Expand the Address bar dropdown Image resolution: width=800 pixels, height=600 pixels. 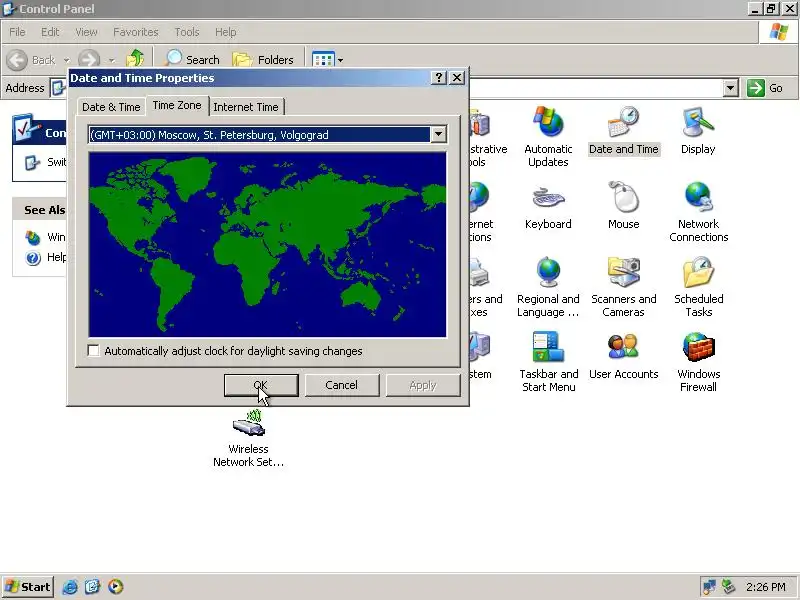coord(731,88)
